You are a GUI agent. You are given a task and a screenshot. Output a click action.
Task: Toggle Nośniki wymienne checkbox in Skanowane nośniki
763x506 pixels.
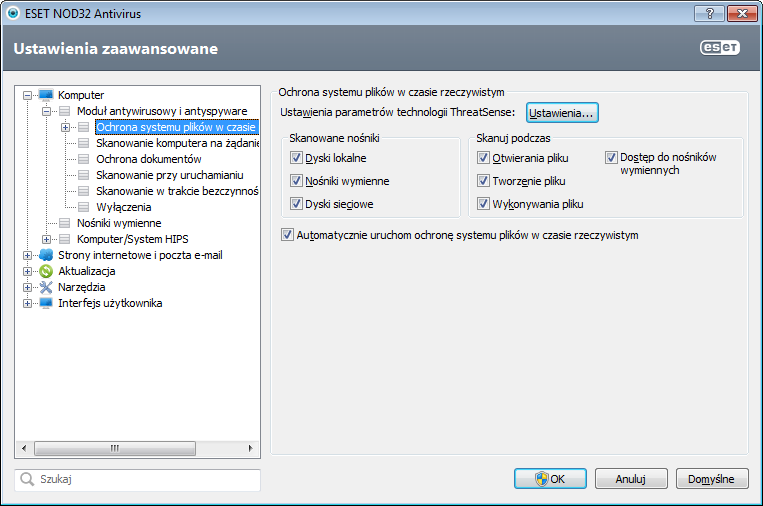[296, 181]
